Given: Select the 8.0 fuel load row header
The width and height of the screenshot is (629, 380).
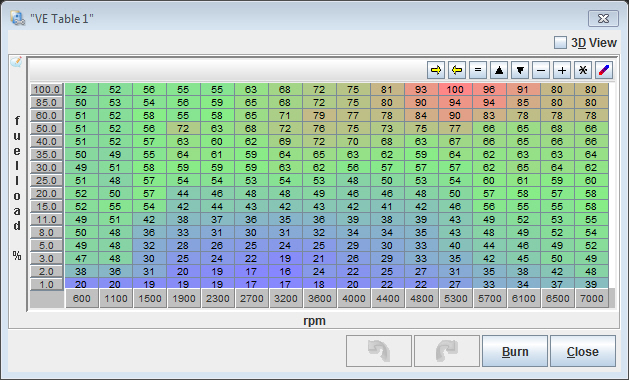Looking at the screenshot, I should (47, 232).
